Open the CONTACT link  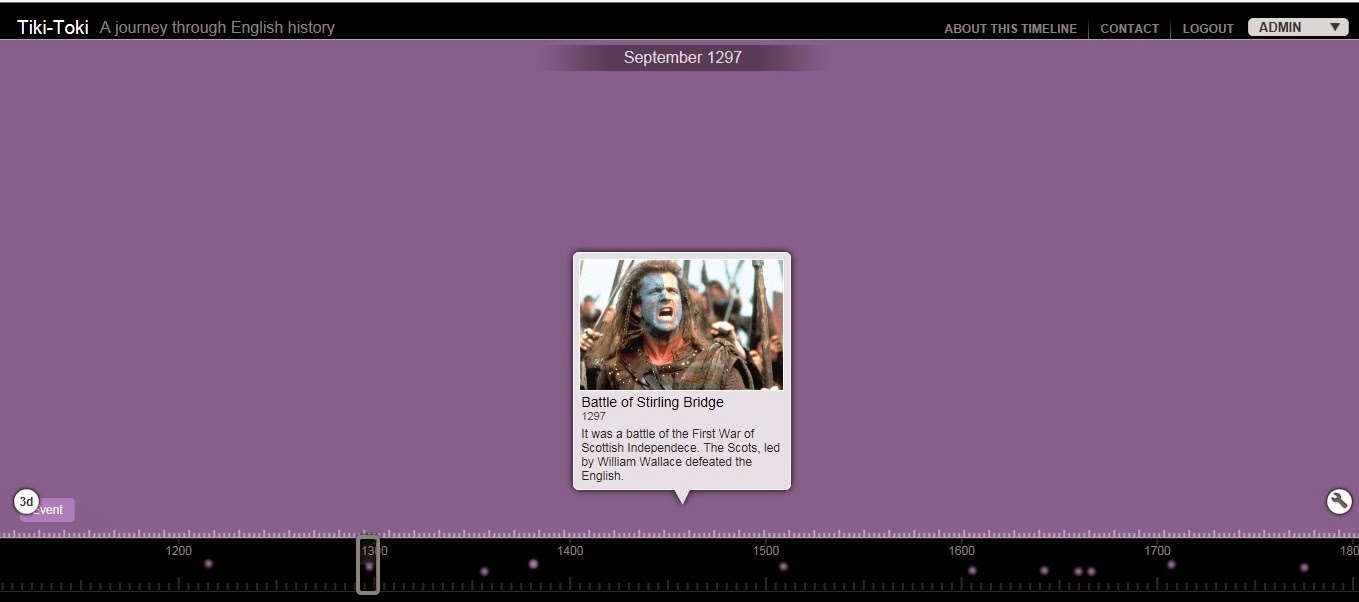(x=1129, y=29)
